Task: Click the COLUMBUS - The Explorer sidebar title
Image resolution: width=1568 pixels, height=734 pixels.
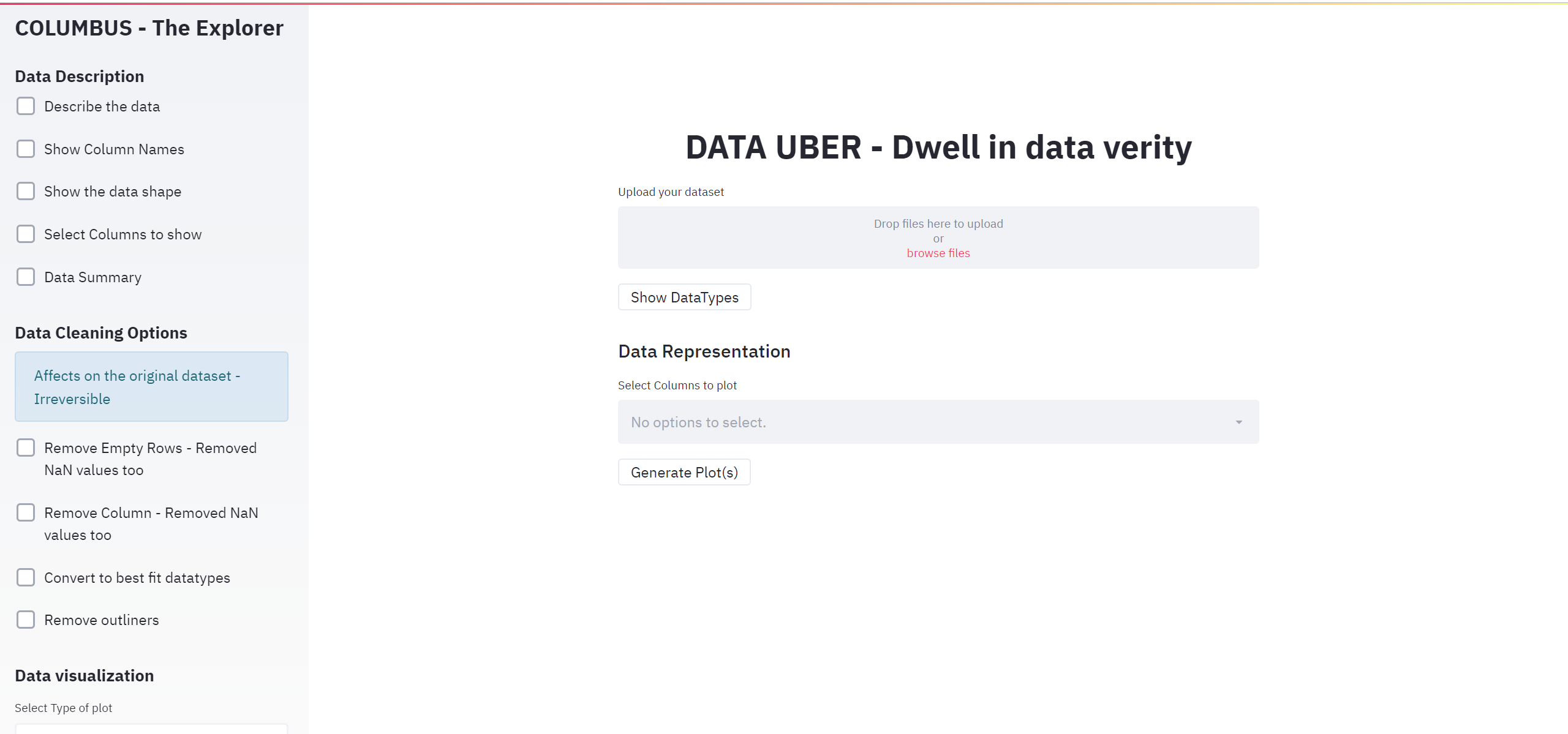Action: point(149,28)
